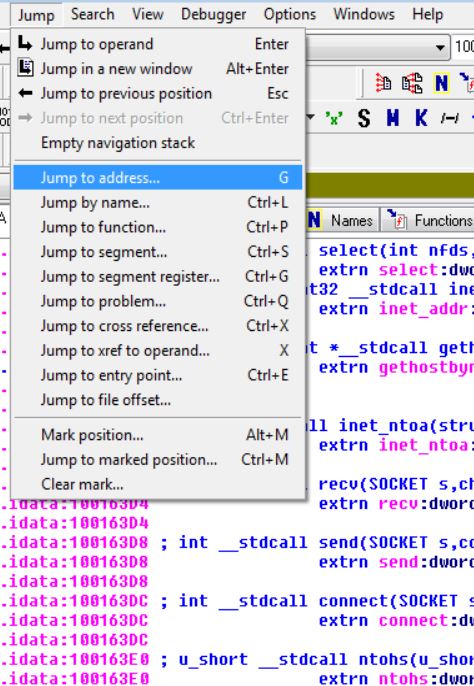Click the green 'x' toolbar icon

(x=334, y=118)
